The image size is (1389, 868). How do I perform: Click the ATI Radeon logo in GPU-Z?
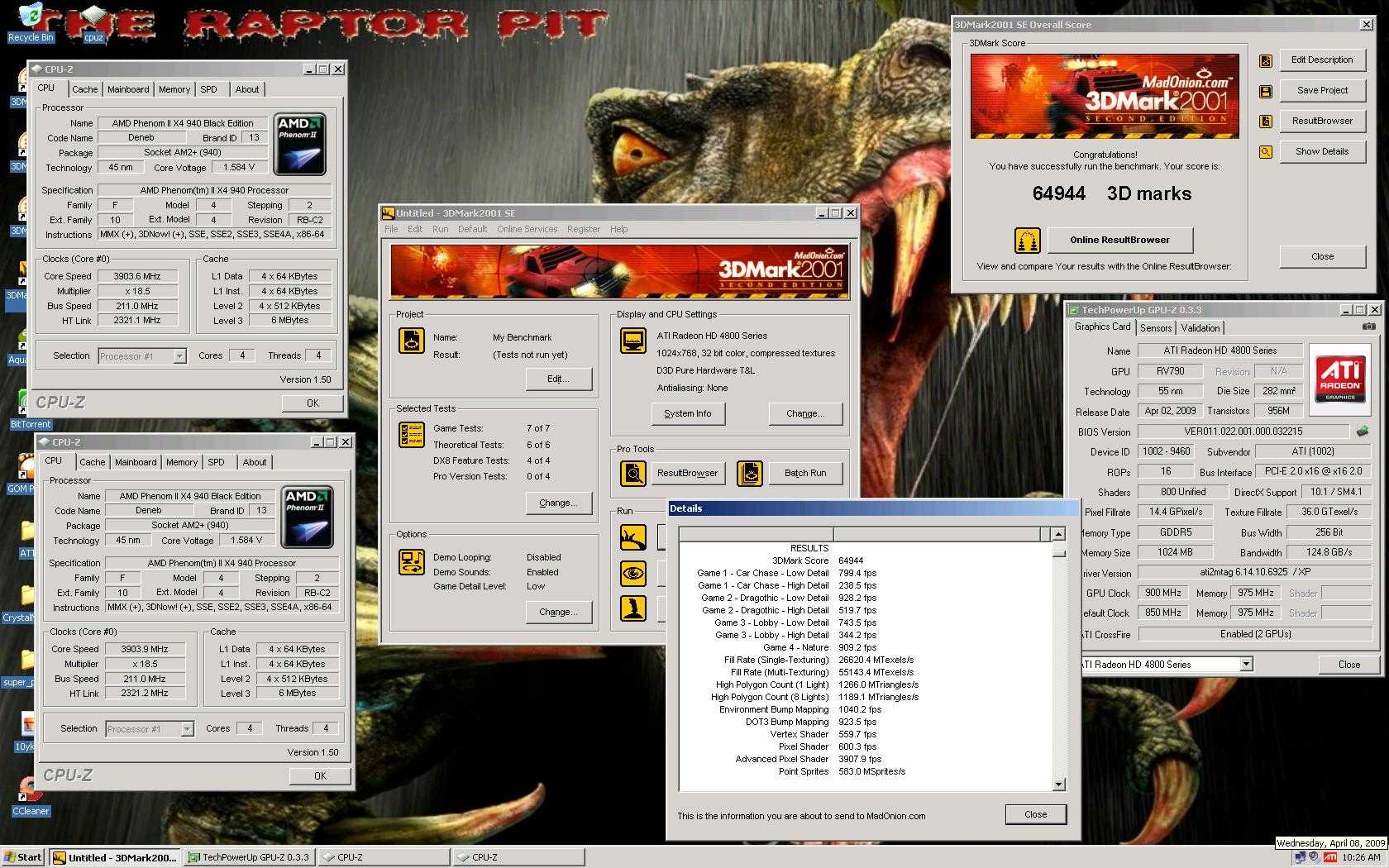(1340, 379)
